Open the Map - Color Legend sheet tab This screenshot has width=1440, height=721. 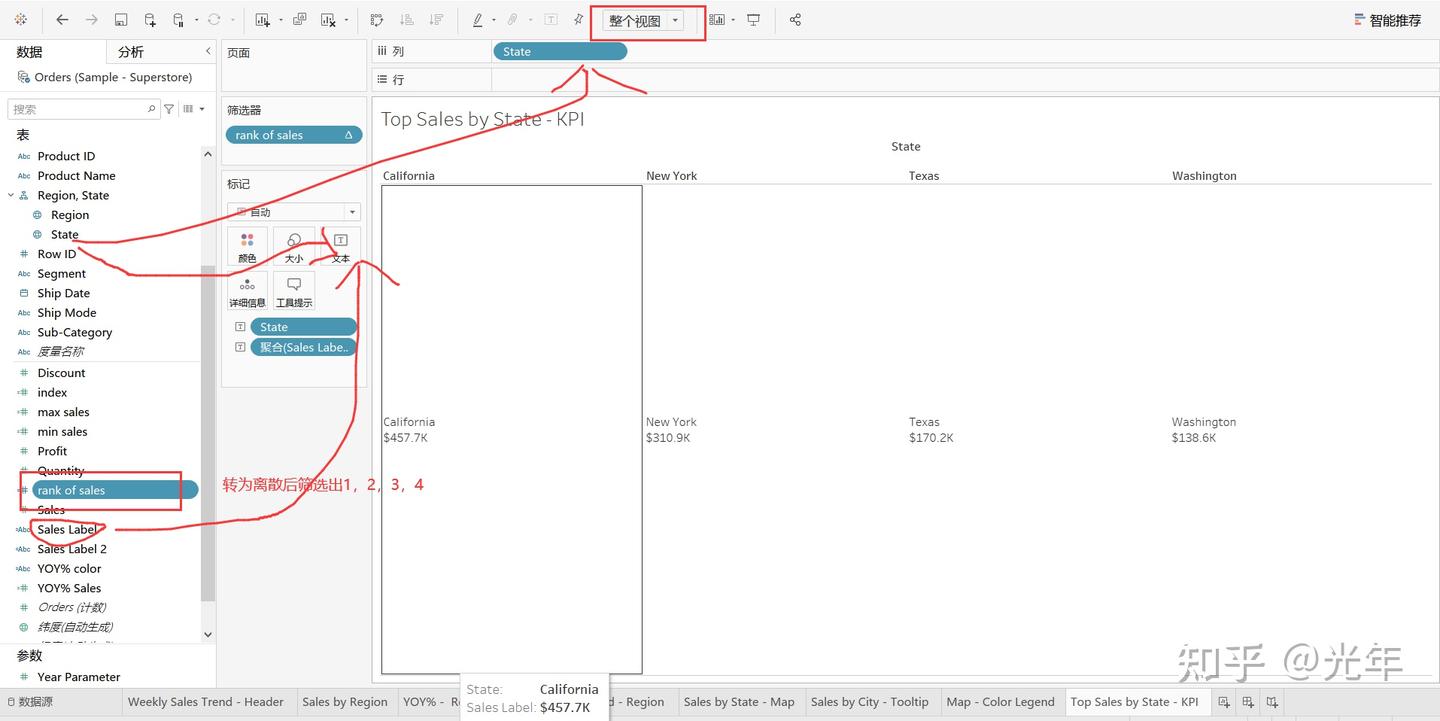(x=1000, y=702)
